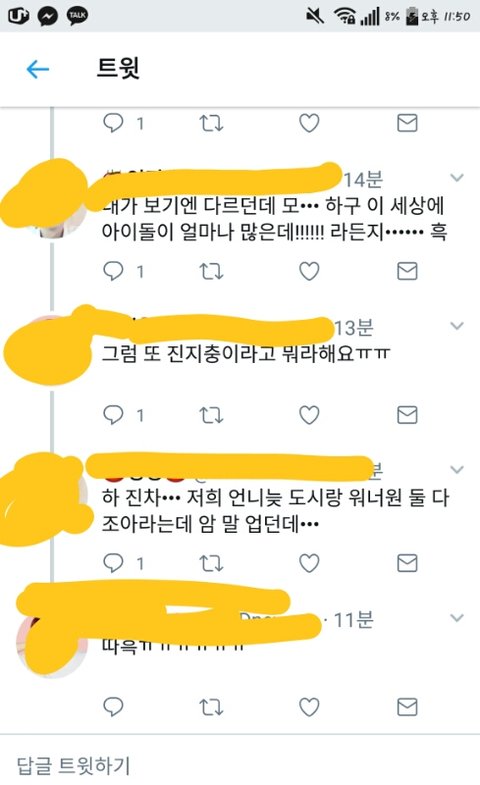Tap the 답글 트윗하기 reply field
This screenshot has width=480, height=785.
click(x=240, y=765)
